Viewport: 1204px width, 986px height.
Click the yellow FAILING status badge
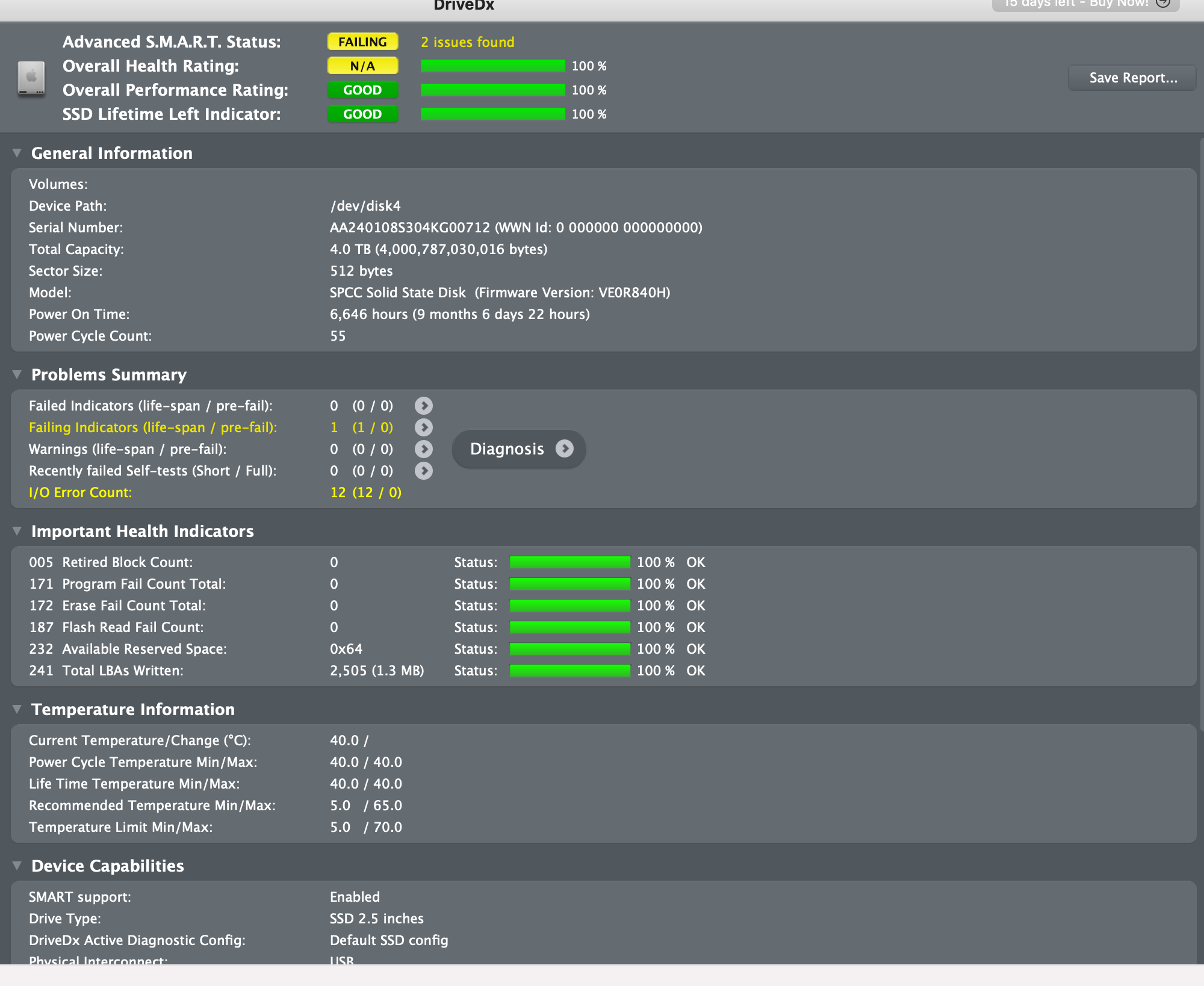pyautogui.click(x=362, y=42)
